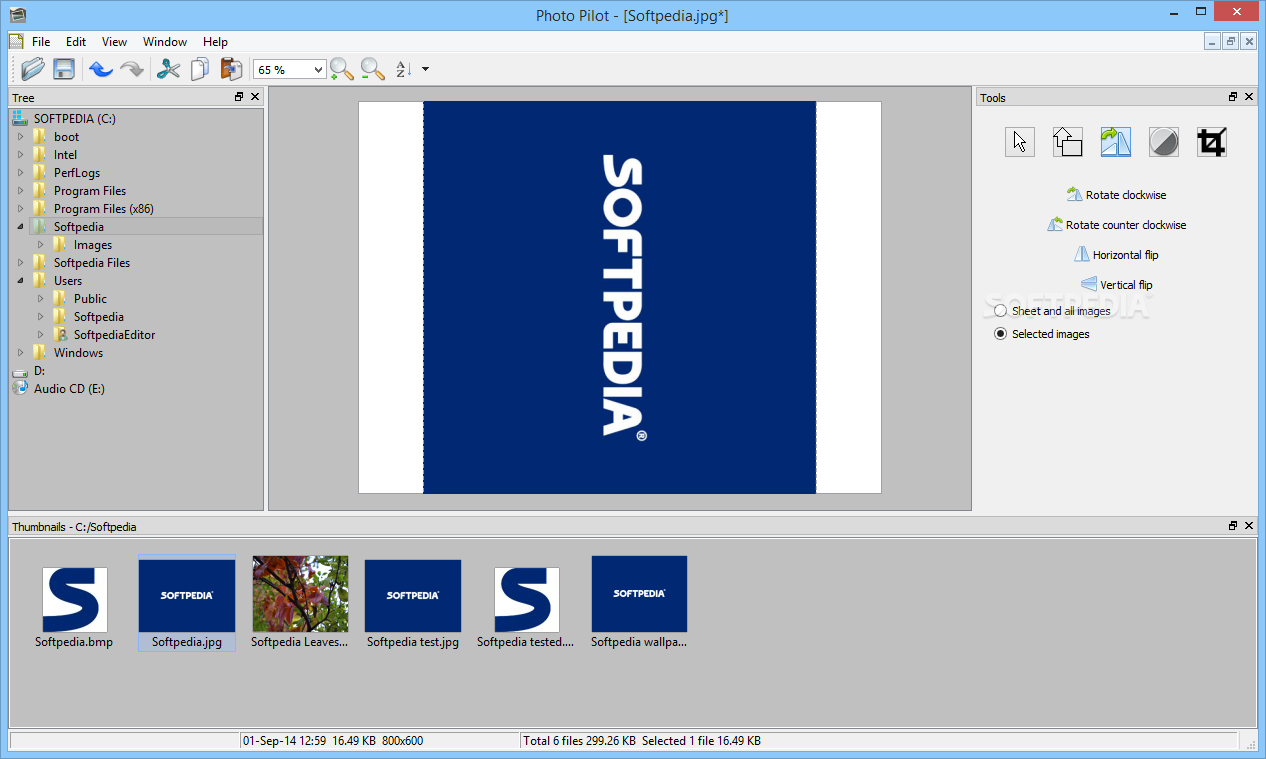Image resolution: width=1266 pixels, height=759 pixels.
Task: Expand the PerfLogs folder
Action: 20,173
